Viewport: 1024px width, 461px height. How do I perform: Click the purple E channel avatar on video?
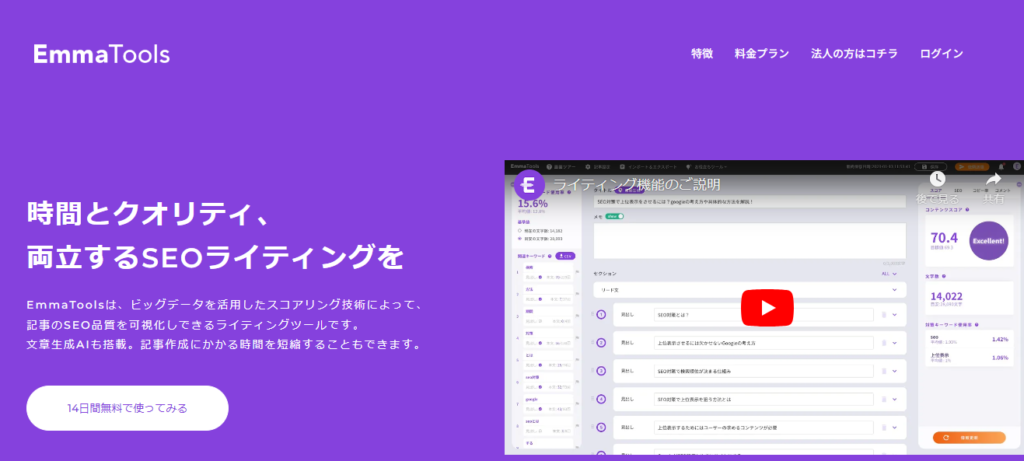point(530,185)
